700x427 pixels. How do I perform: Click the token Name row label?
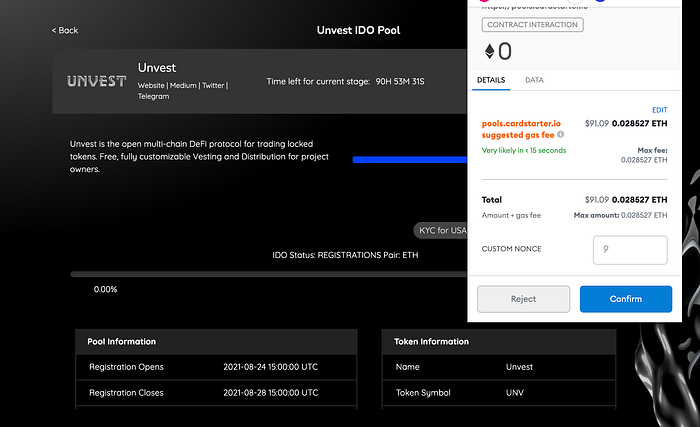408,367
